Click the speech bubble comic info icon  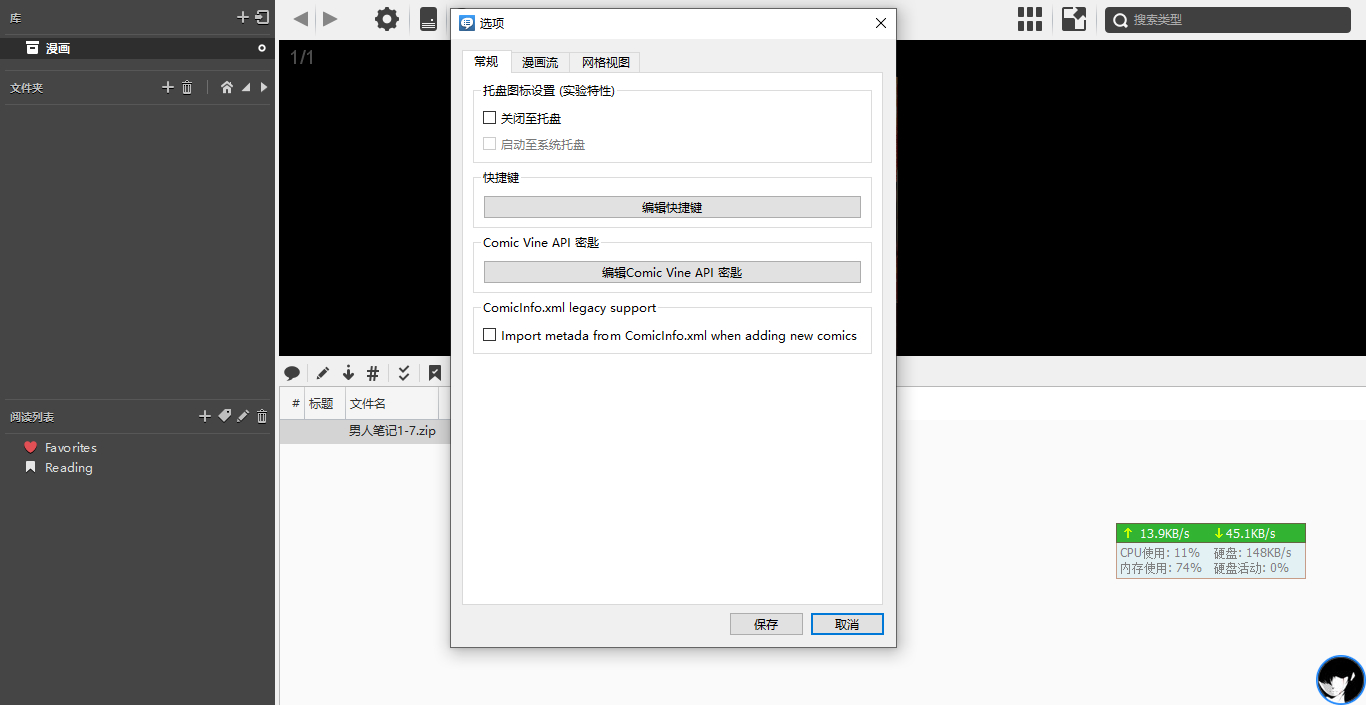click(292, 373)
